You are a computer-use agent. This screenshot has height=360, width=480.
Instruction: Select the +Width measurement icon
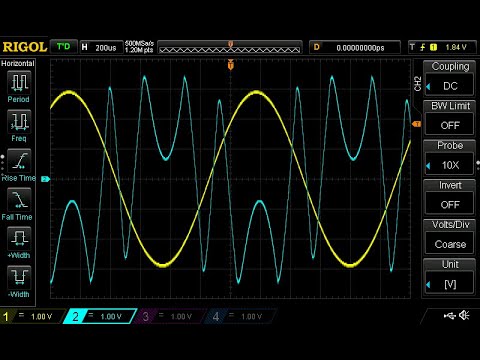pos(19,238)
